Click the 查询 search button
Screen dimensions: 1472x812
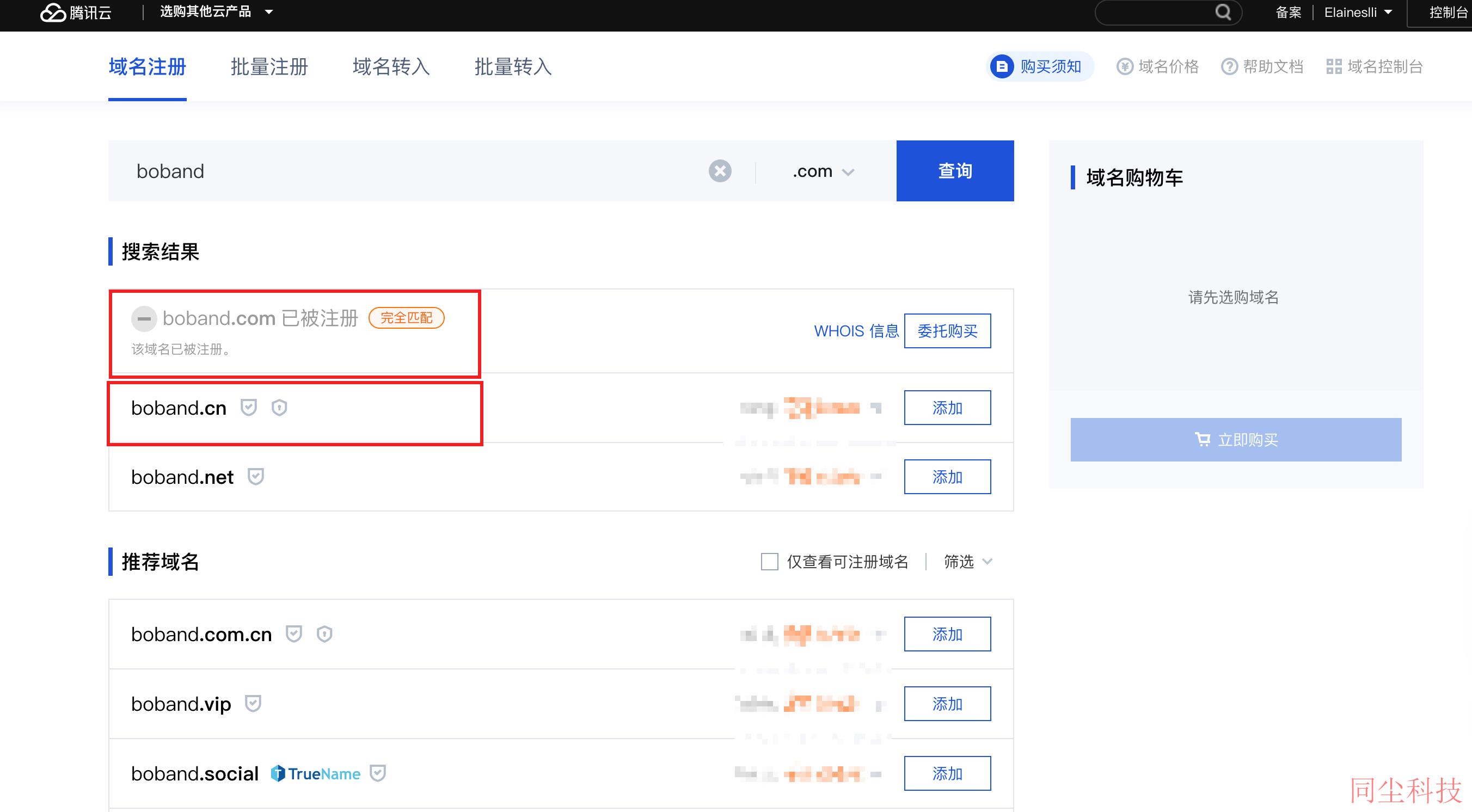tap(955, 171)
